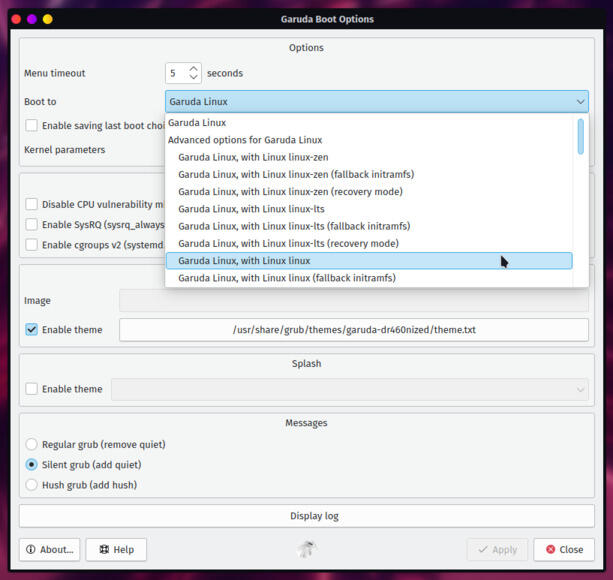Pick linux-zen (fallback initramfs) entry

click(x=369, y=174)
